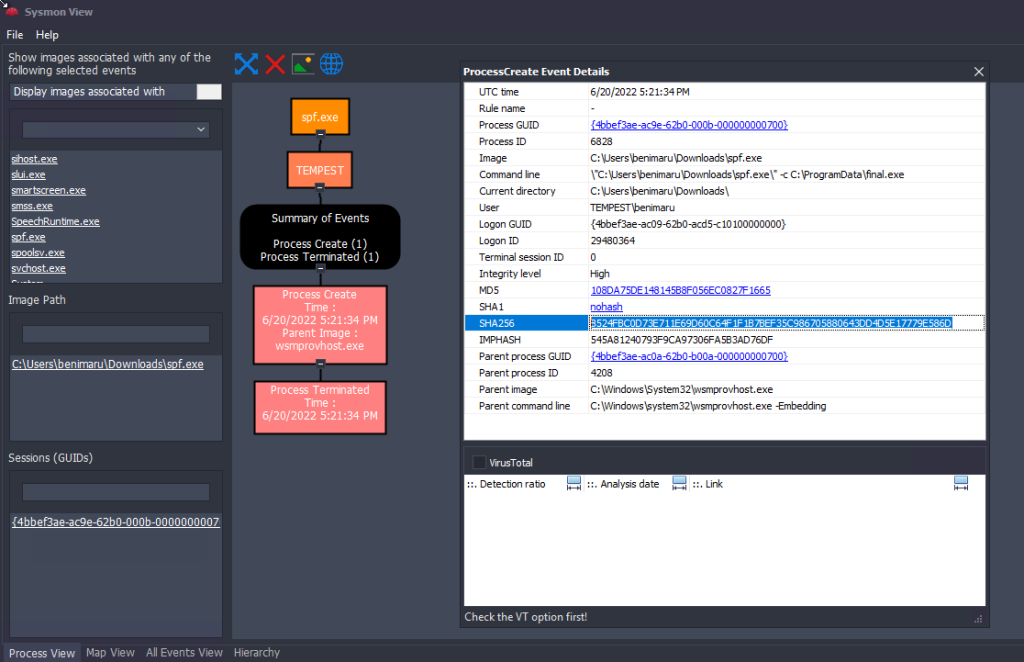Viewport: 1024px width, 662px height.
Task: Collapse the Summary of Events node
Action: pyautogui.click(x=320, y=269)
